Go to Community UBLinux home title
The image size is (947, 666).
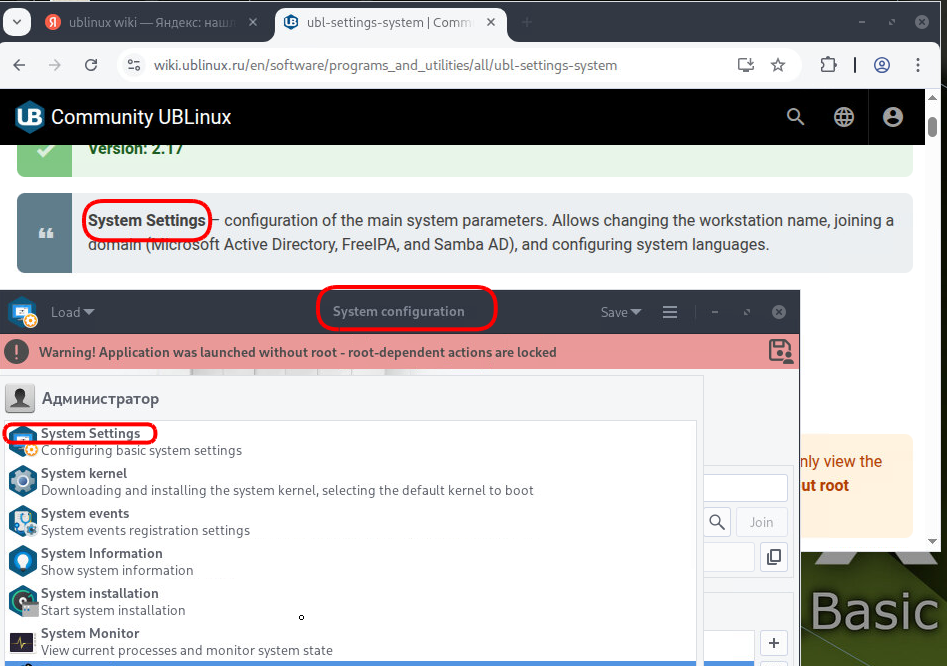click(141, 117)
